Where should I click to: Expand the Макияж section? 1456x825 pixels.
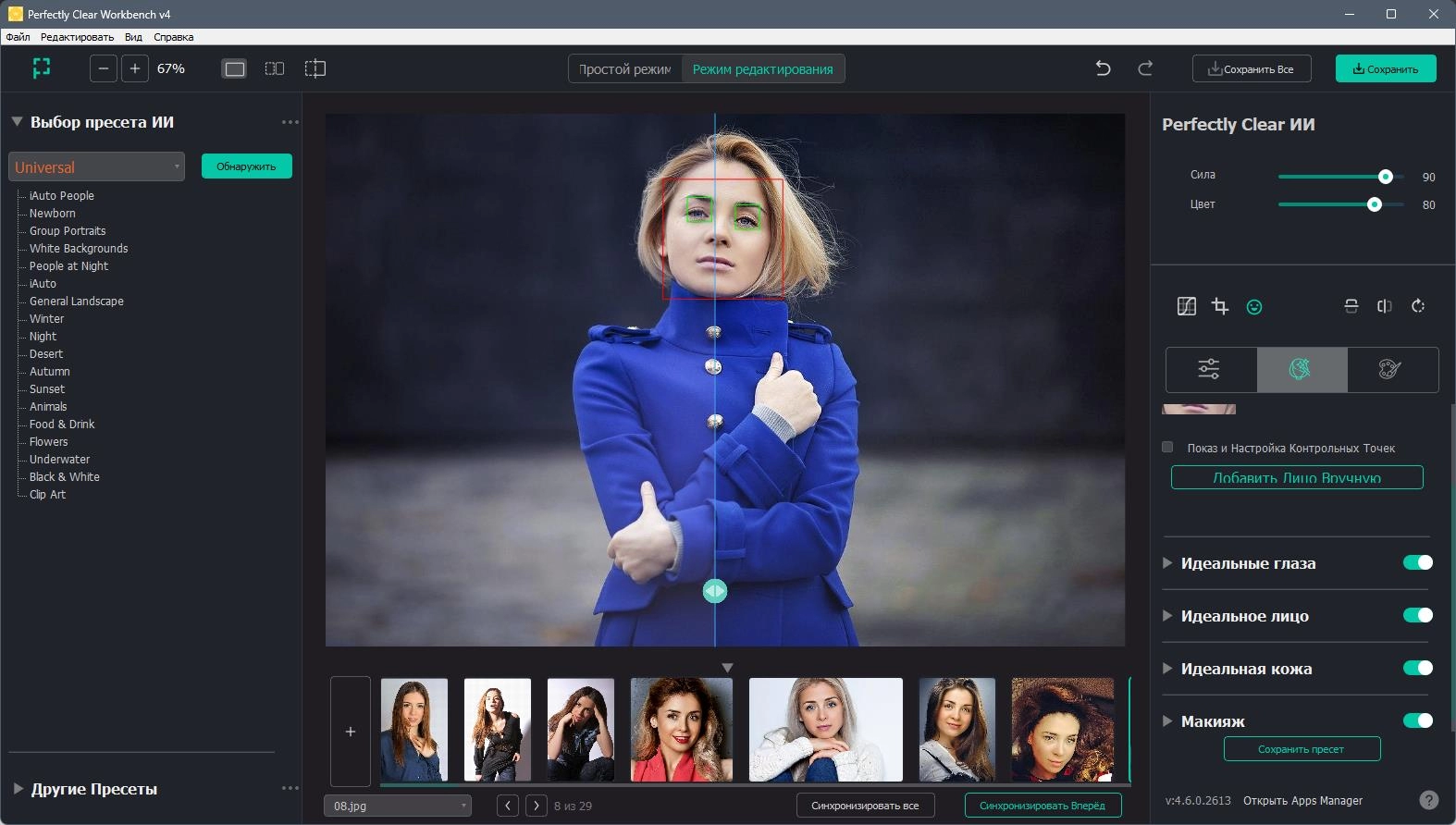(x=1167, y=720)
